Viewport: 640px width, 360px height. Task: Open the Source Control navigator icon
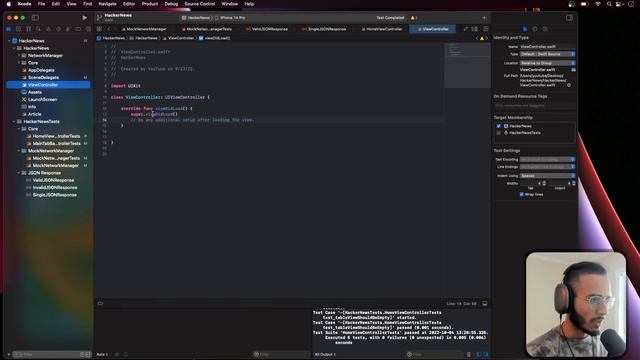[18, 29]
